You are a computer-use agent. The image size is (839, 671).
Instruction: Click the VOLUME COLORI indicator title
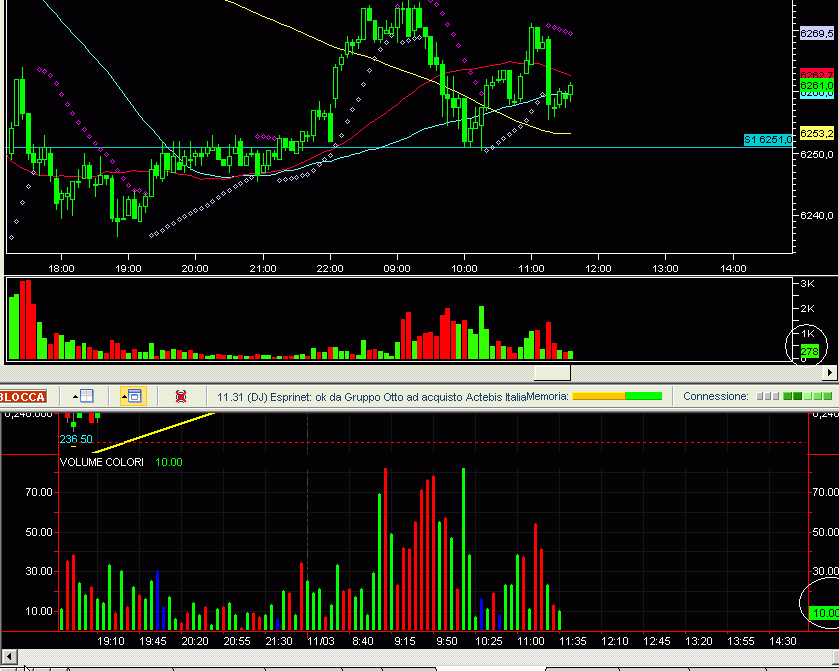click(x=102, y=462)
